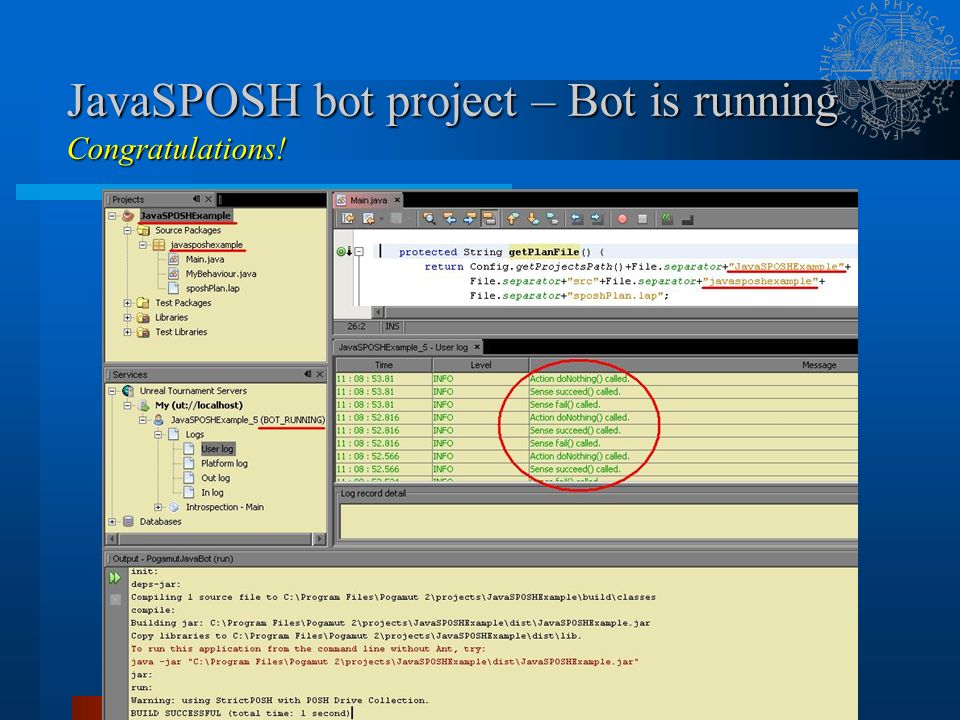Open the Out log item
Viewport: 960px width, 720px height.
[216, 478]
